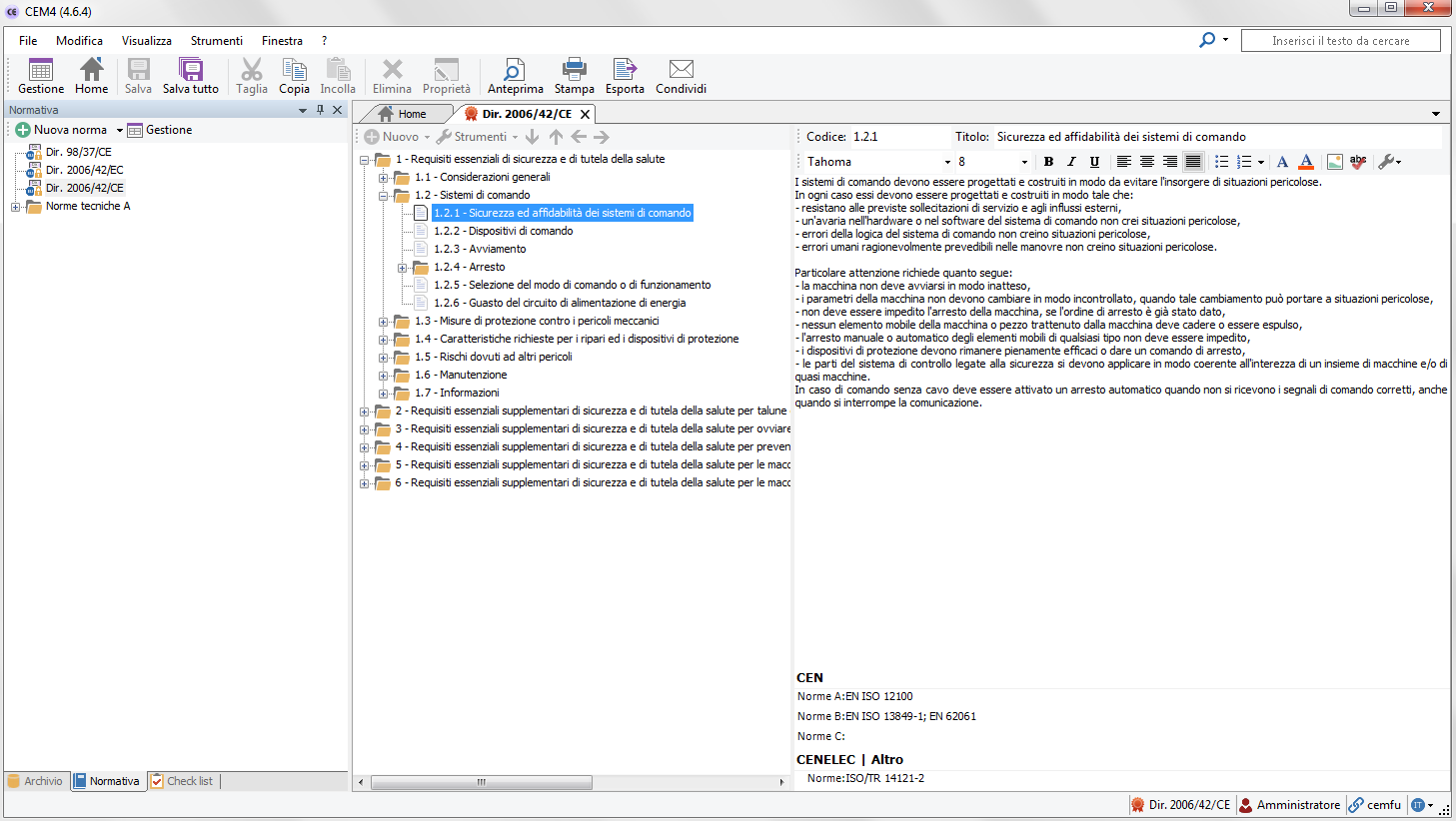Select 1.2.2 - Dispositivi di comando item
The width and height of the screenshot is (1456, 821).
[x=503, y=231]
